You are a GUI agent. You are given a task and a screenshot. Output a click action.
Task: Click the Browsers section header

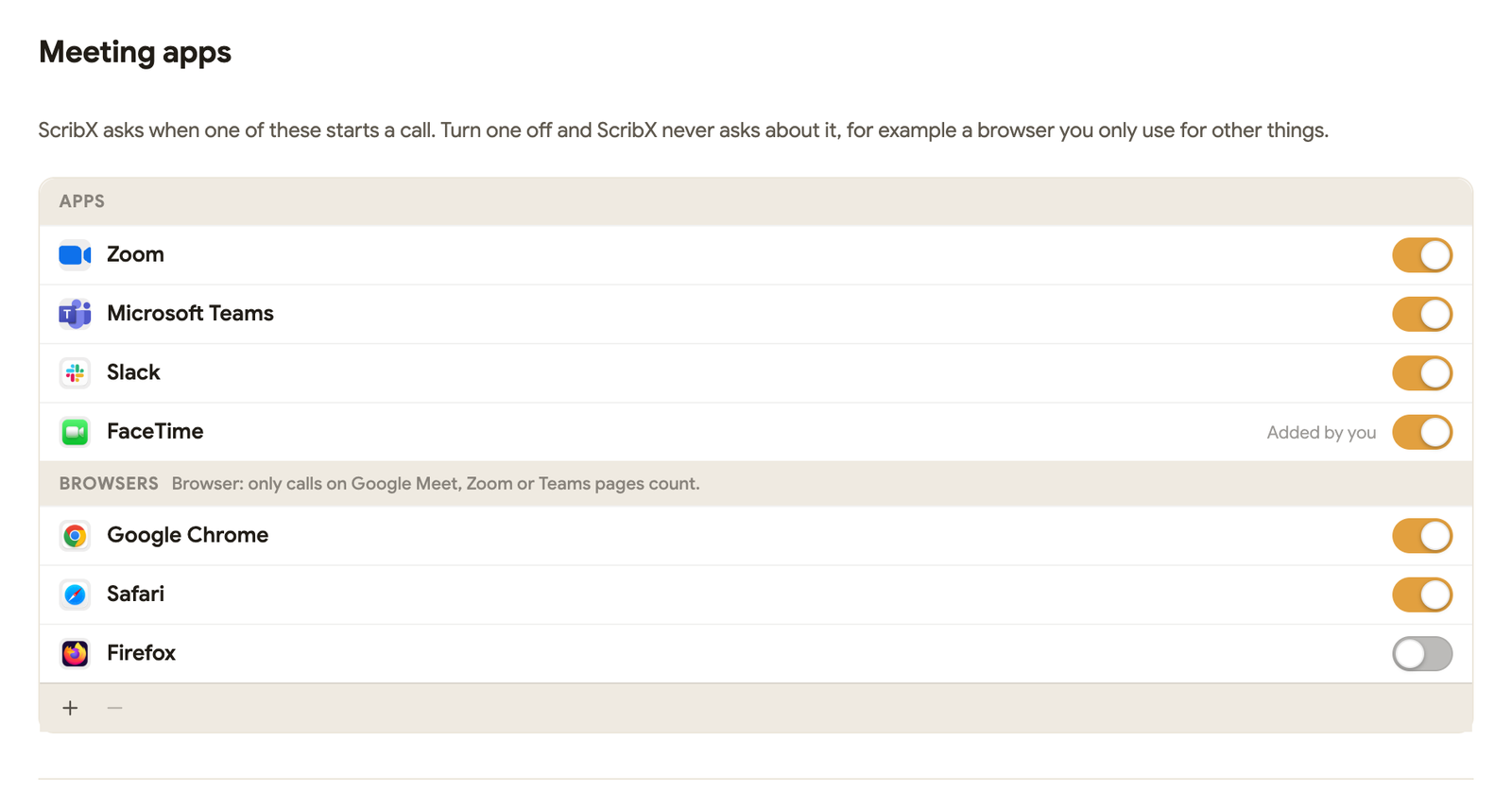(109, 484)
